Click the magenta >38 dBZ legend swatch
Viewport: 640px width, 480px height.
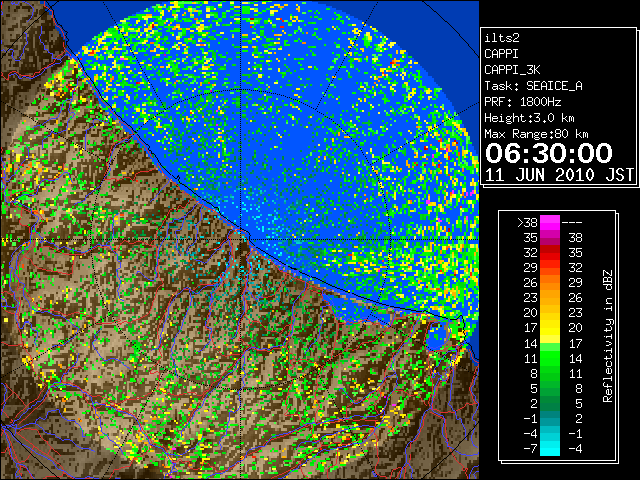[x=550, y=222]
